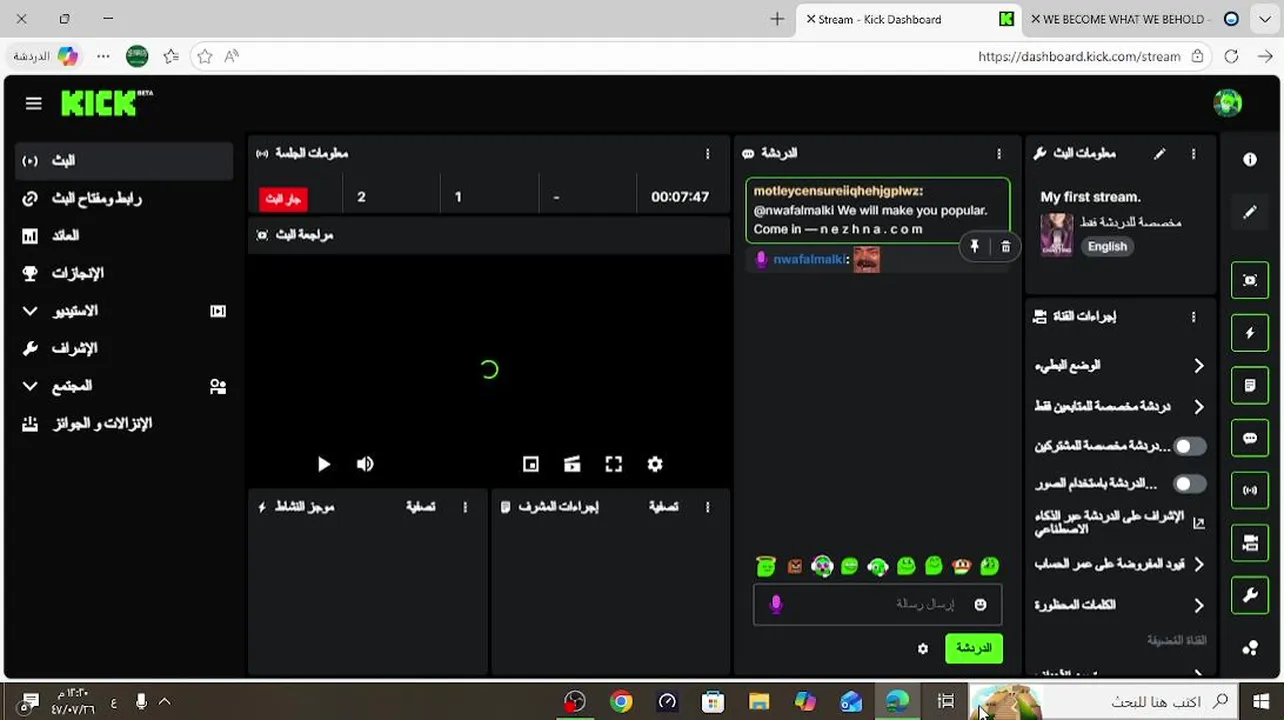Expand the الإشراف sidebar section
Screen dimensions: 1284x720
tap(124, 348)
